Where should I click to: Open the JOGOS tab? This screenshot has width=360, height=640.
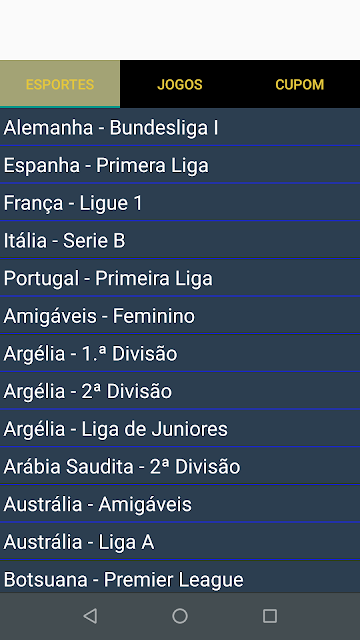click(x=180, y=84)
